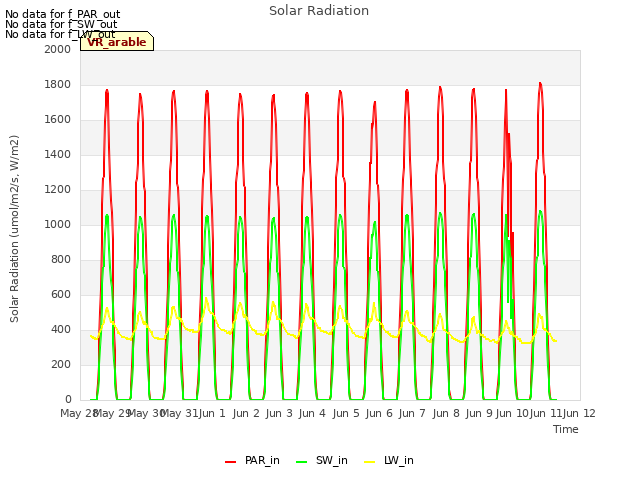
Task: Click the LW_in legend label
Action: (x=398, y=460)
